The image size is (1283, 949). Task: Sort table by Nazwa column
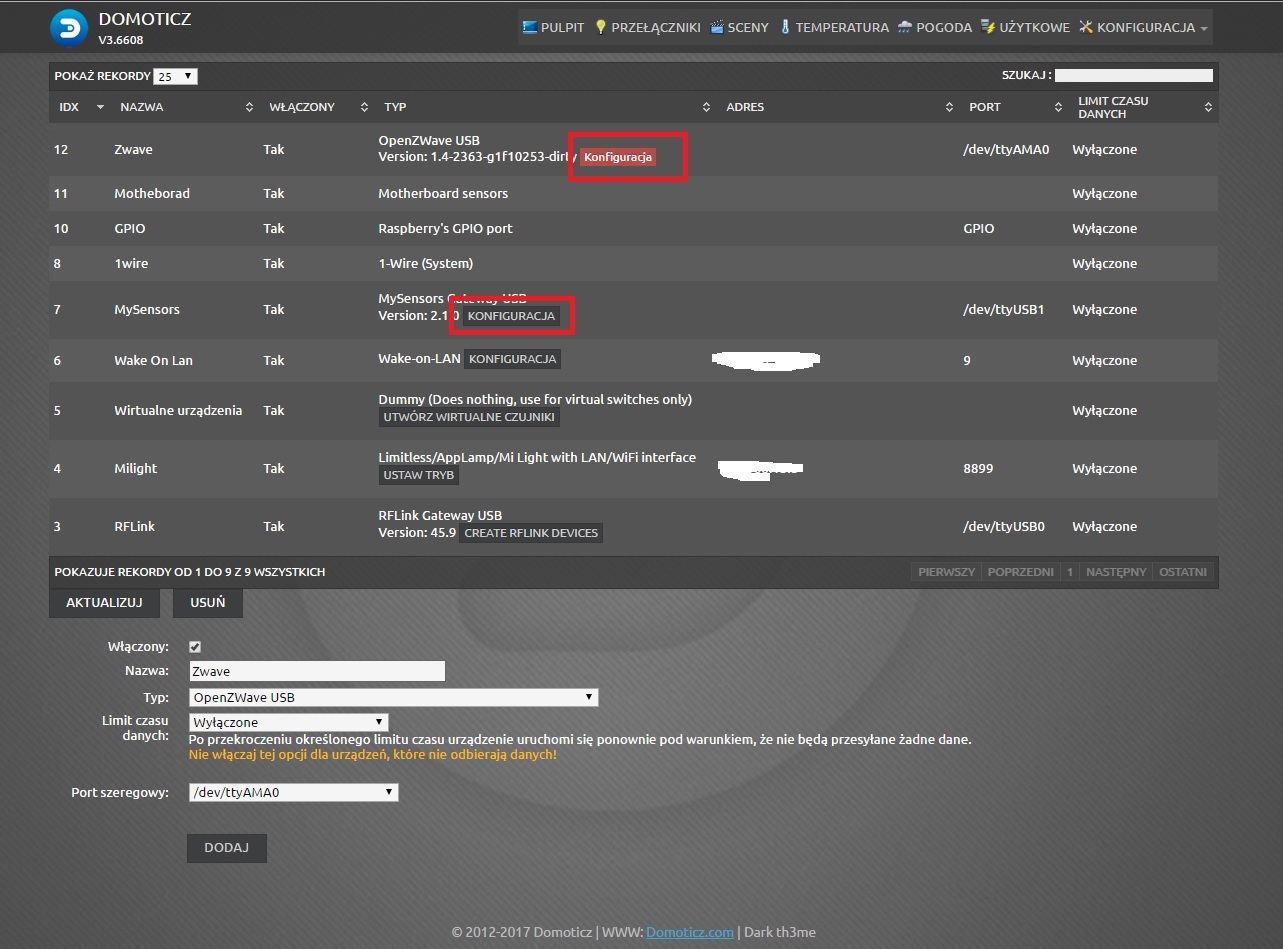click(185, 107)
